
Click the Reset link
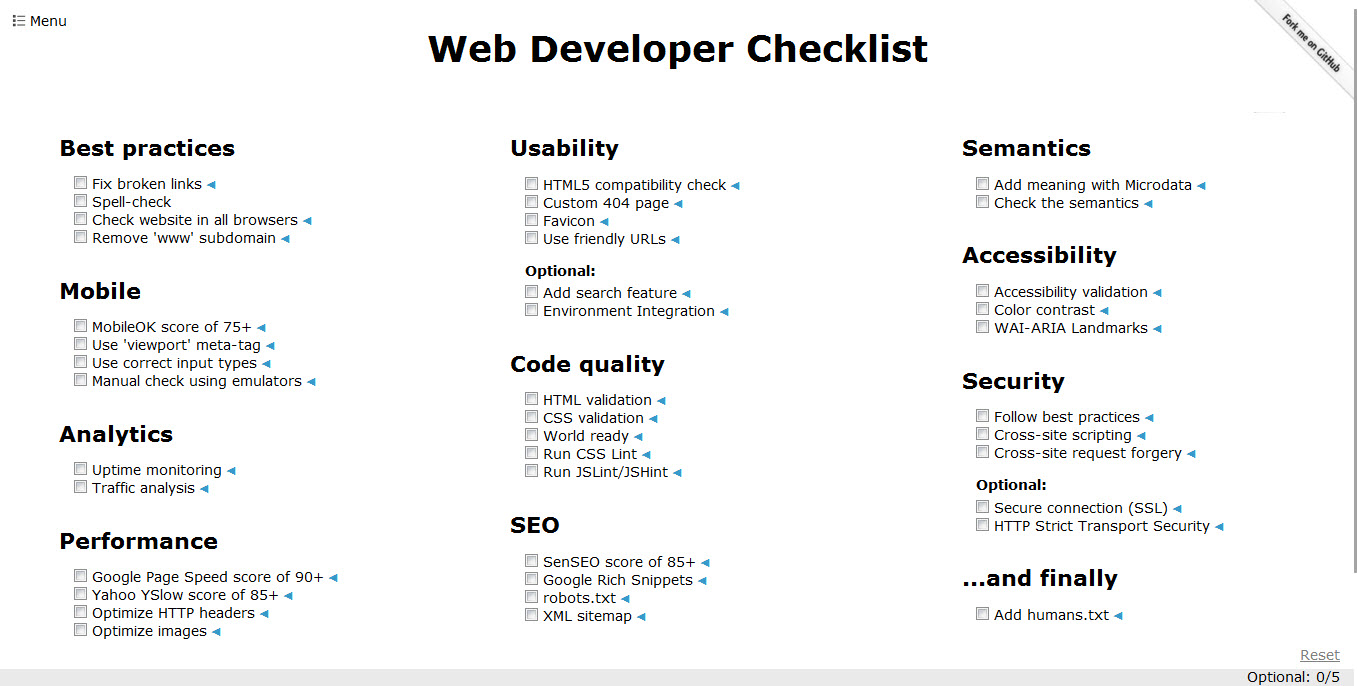click(x=1319, y=655)
